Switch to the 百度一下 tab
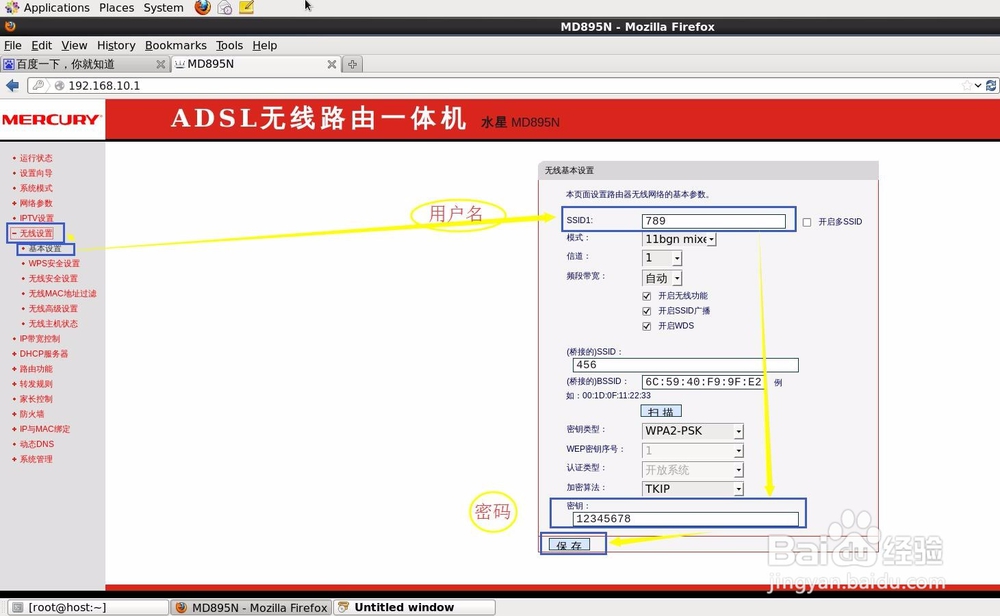Screen dimensions: 1000x616 pos(80,63)
